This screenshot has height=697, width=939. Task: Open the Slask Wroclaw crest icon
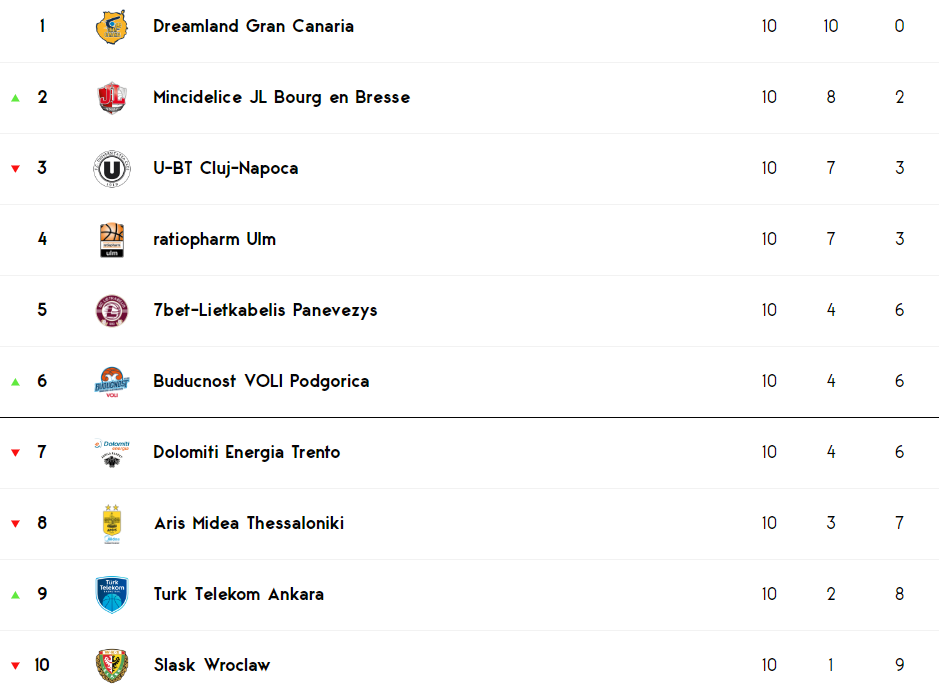pyautogui.click(x=112, y=665)
